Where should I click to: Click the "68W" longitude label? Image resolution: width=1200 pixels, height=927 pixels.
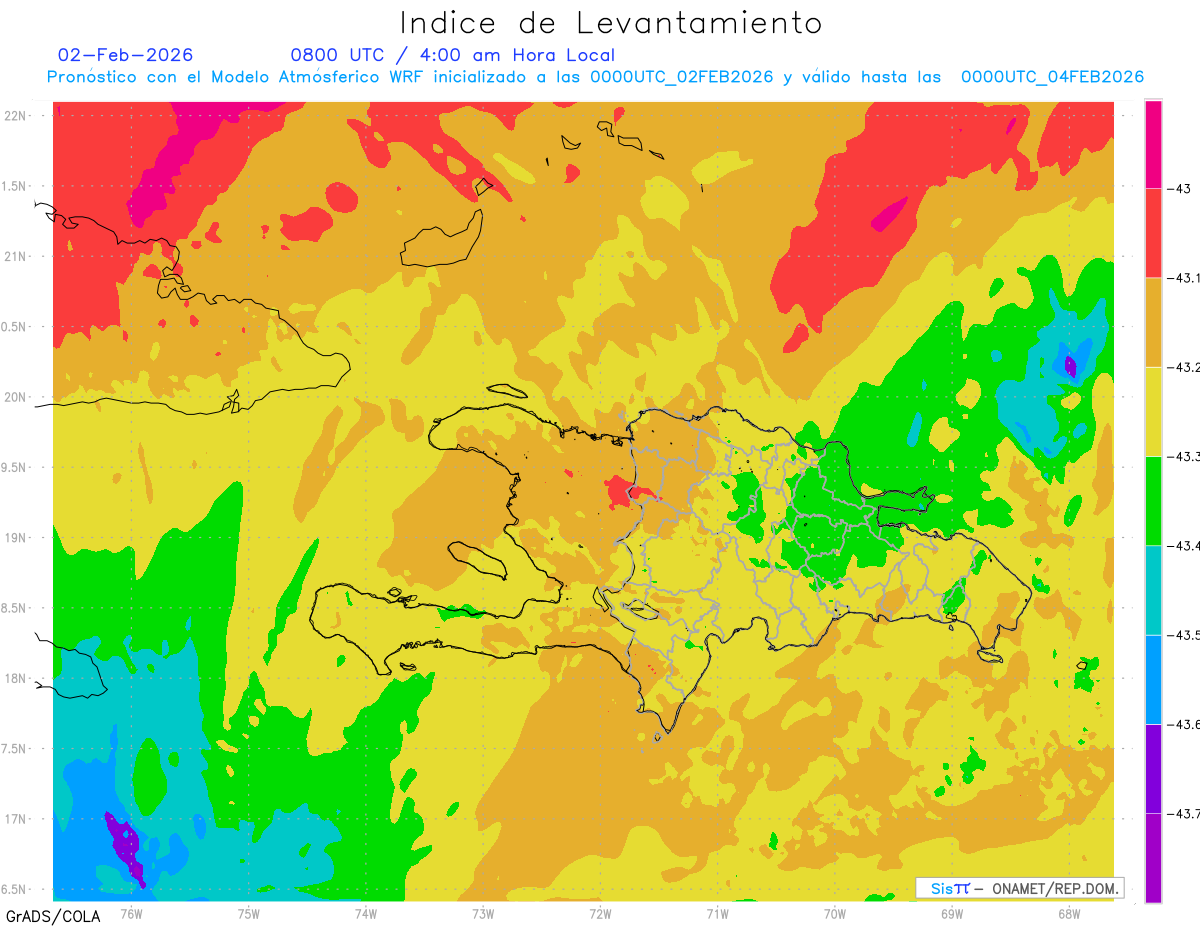1069,913
